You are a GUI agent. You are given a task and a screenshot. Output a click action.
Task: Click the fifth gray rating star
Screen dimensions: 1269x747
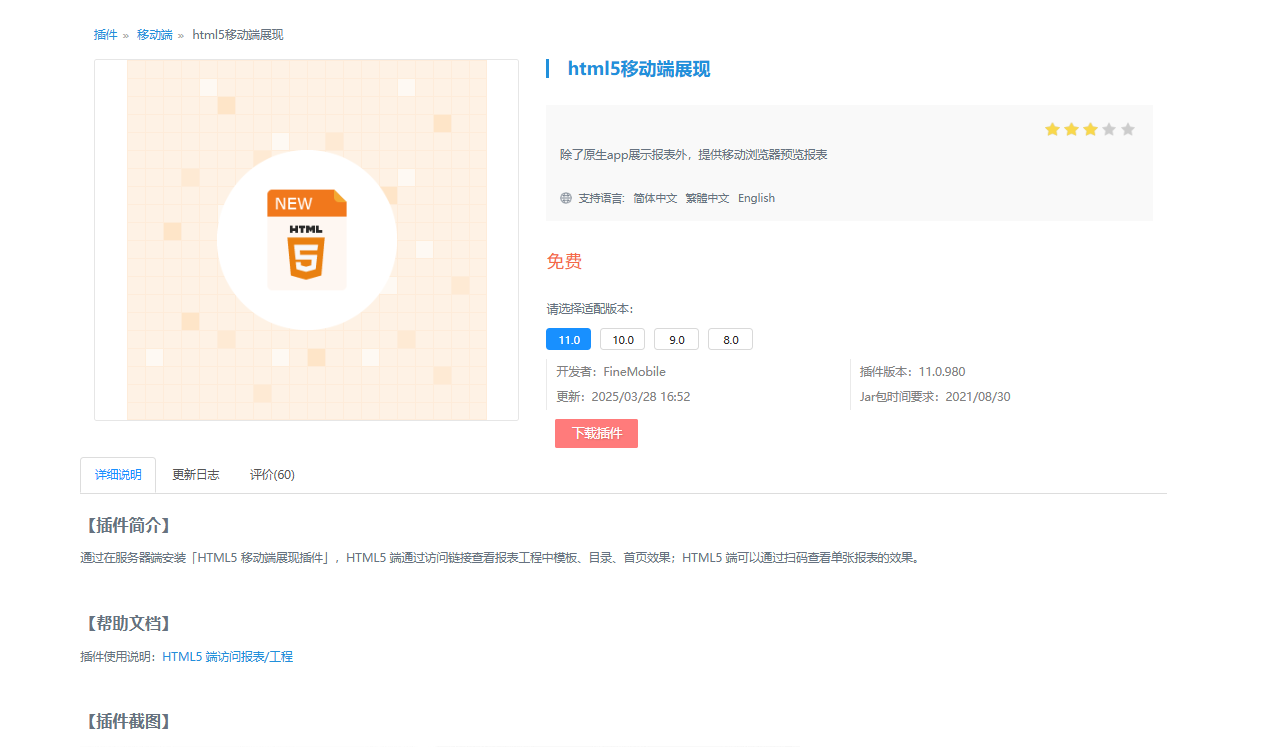1128,129
